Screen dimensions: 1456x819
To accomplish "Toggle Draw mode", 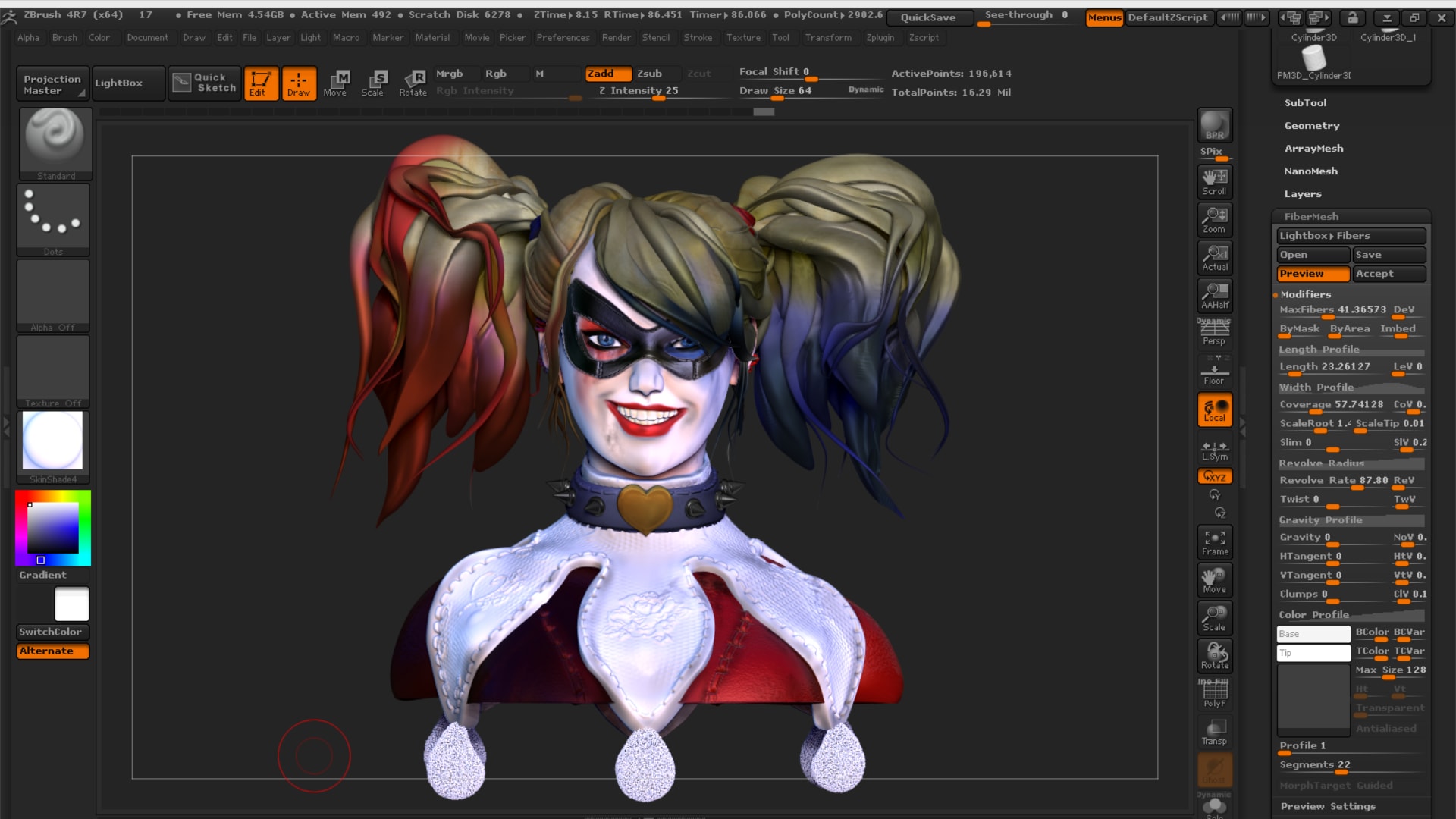I will 299,83.
